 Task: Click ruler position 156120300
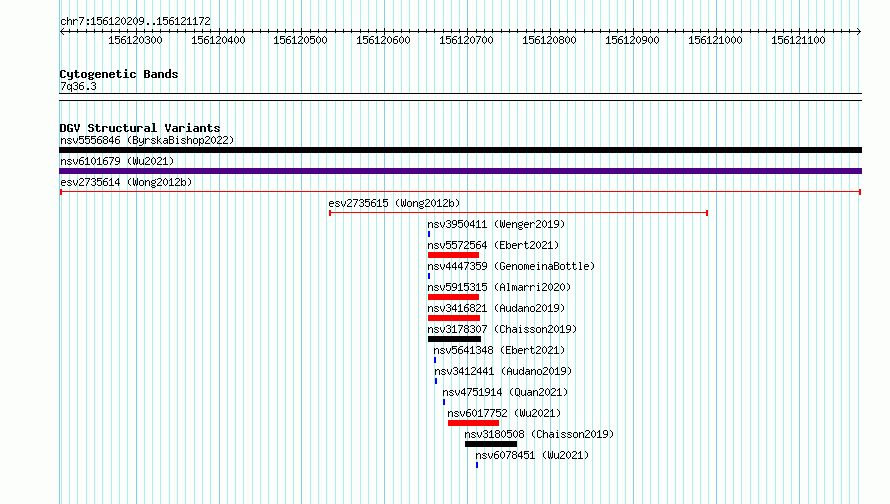(x=135, y=40)
